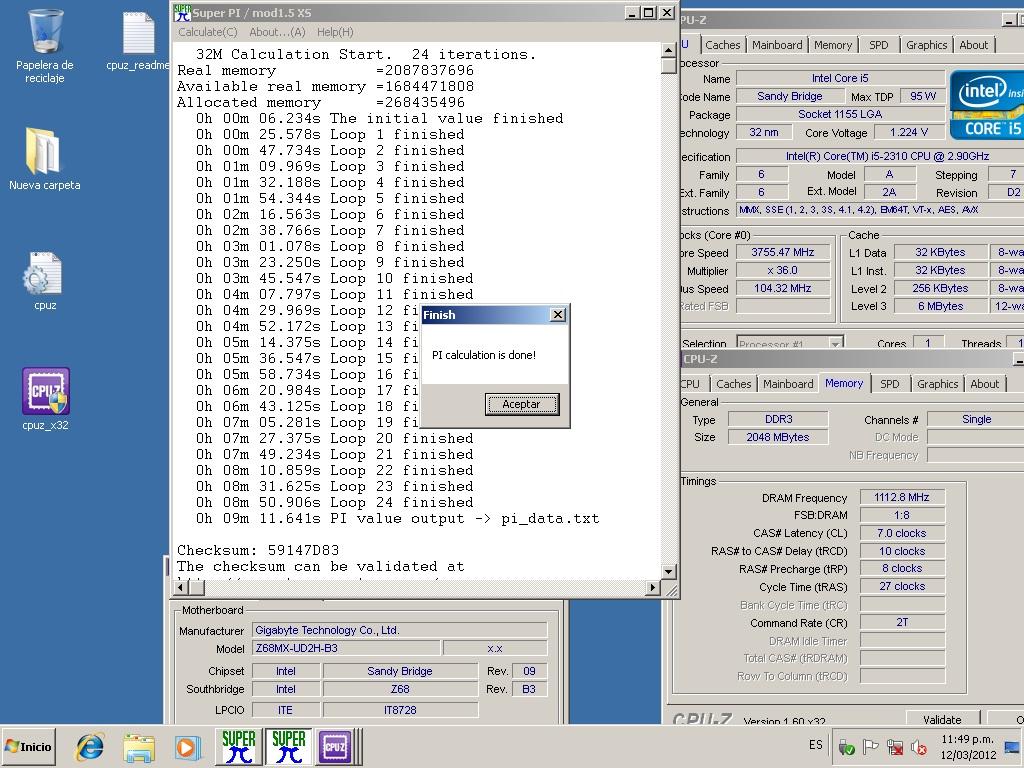This screenshot has height=768, width=1024.
Task: Click the Command Rate 2T value
Action: 901,622
